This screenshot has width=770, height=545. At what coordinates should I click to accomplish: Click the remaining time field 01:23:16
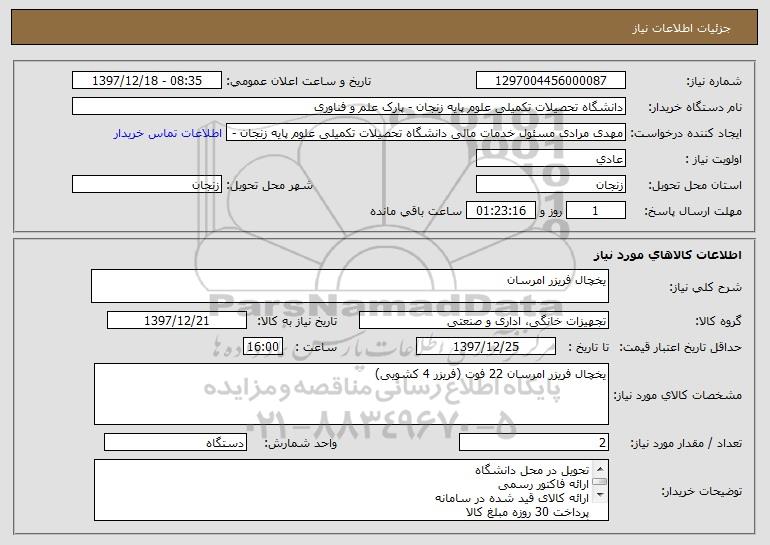click(x=500, y=211)
